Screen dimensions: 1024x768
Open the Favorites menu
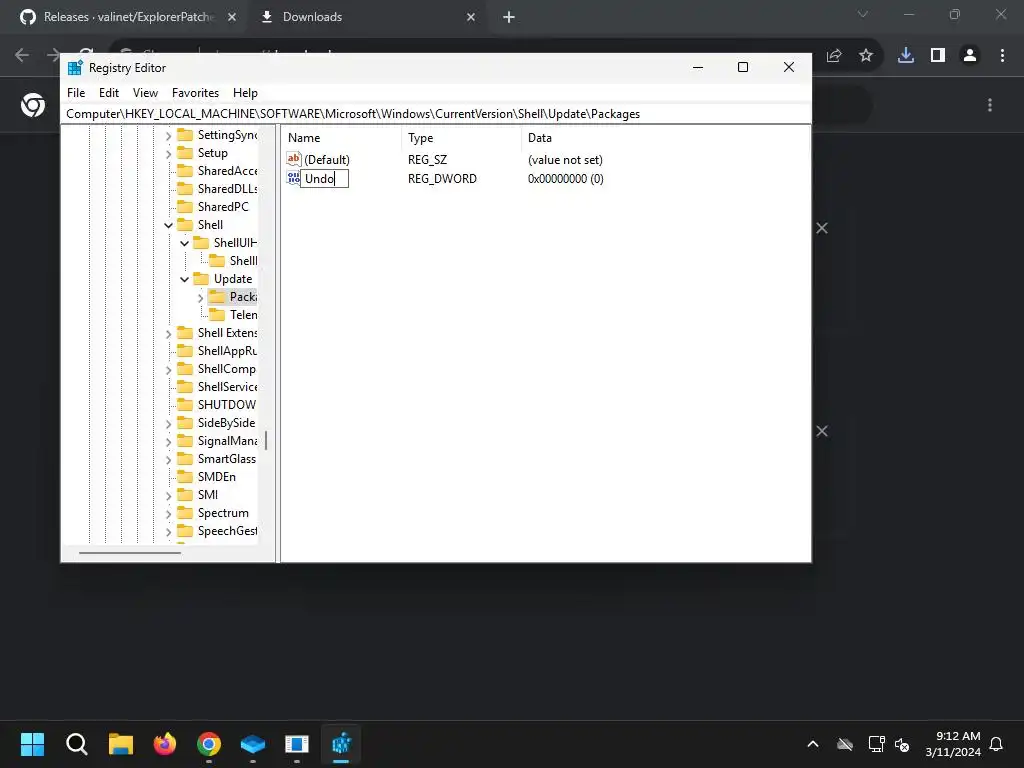(195, 93)
